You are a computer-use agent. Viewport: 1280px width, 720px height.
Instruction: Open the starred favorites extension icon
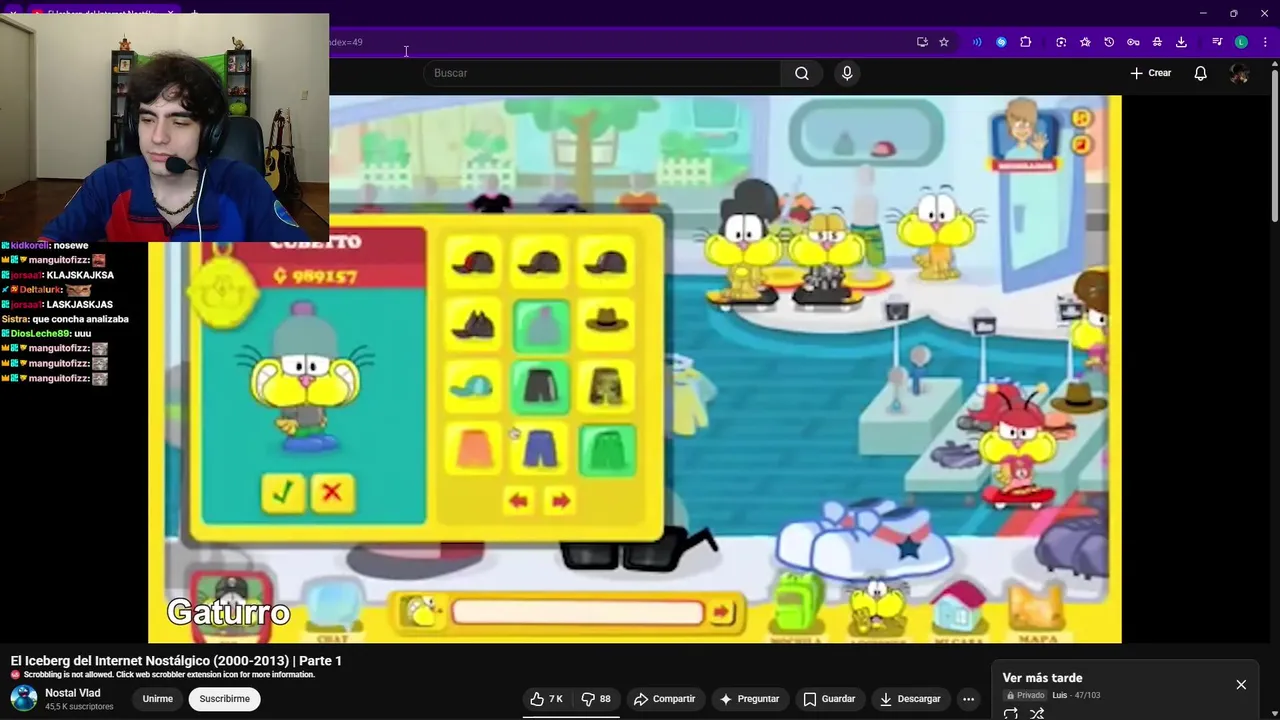pos(1085,42)
